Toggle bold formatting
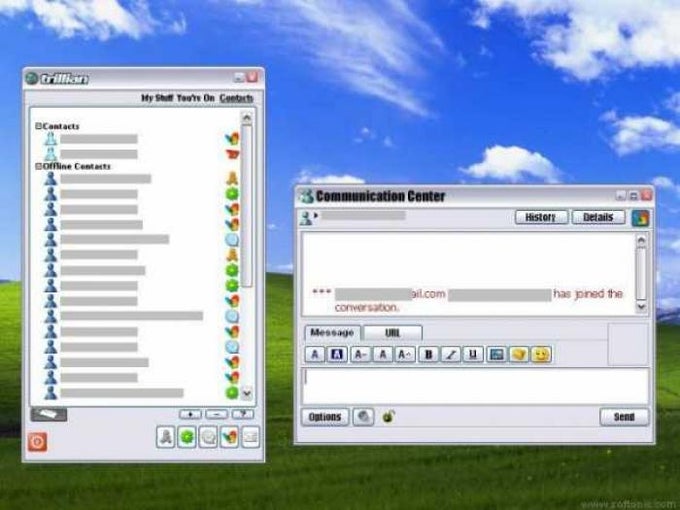 tap(428, 354)
